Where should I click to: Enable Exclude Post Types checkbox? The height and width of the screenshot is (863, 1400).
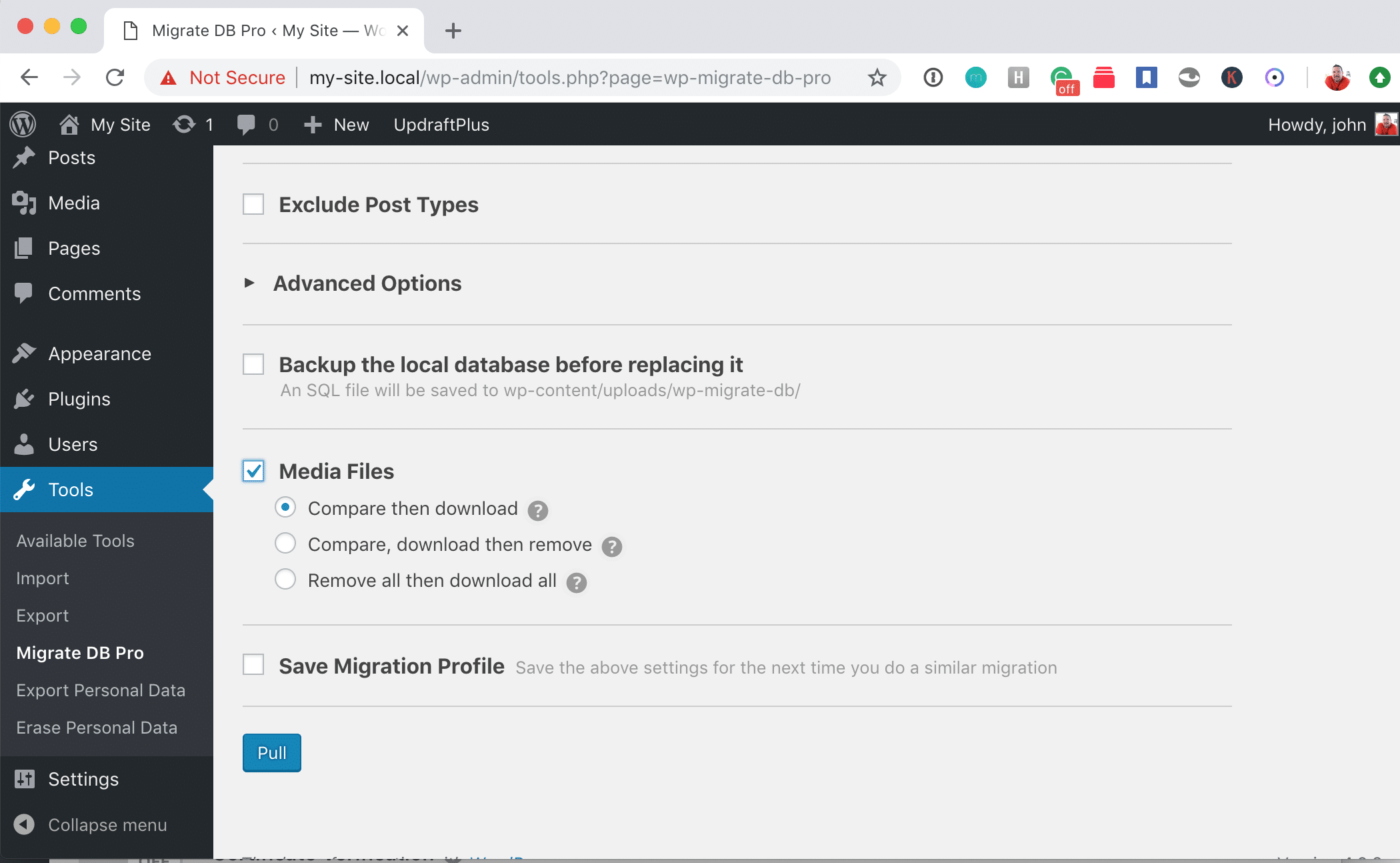tap(253, 204)
